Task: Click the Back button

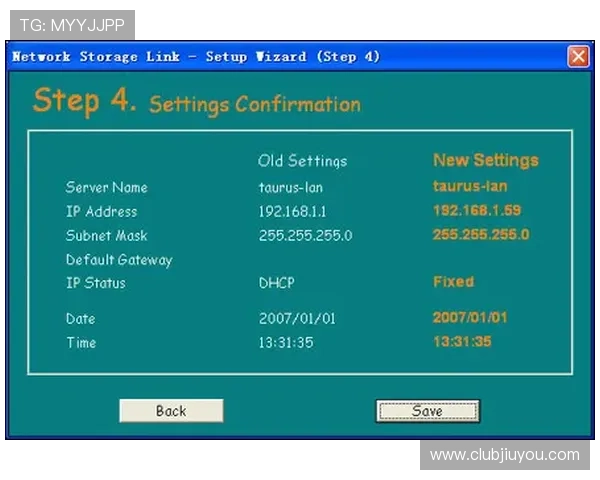Action: tap(171, 411)
